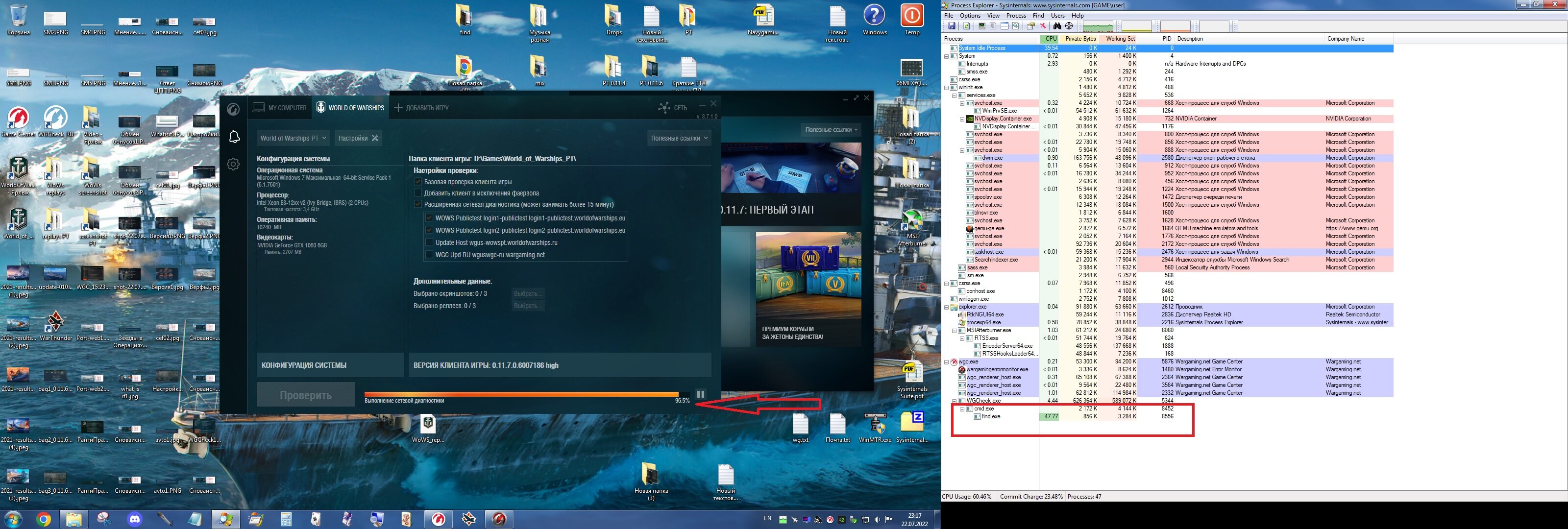Click the Проверить button
Viewport: 1568px width, 529px height.
pyautogui.click(x=306, y=394)
